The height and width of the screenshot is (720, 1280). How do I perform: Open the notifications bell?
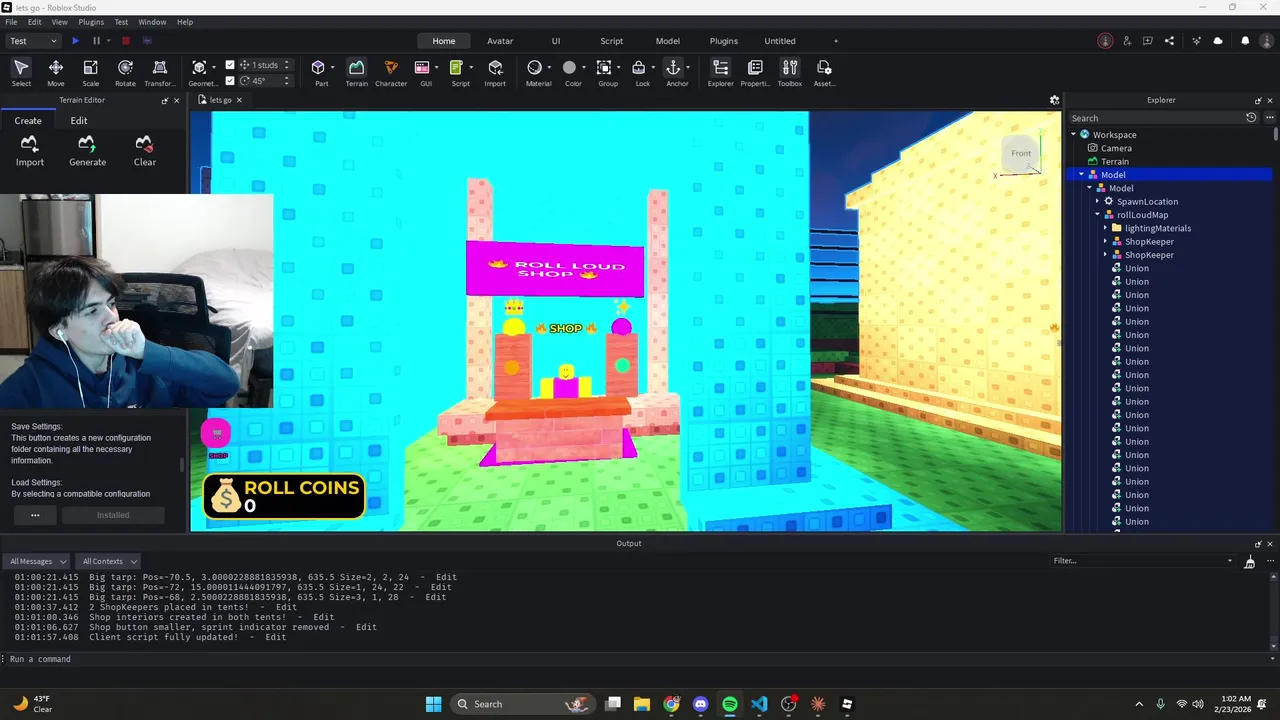(1245, 41)
